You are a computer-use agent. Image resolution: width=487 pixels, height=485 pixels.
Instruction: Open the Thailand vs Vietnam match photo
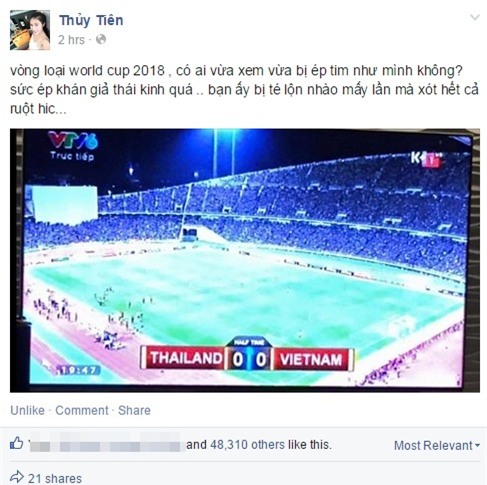click(245, 260)
